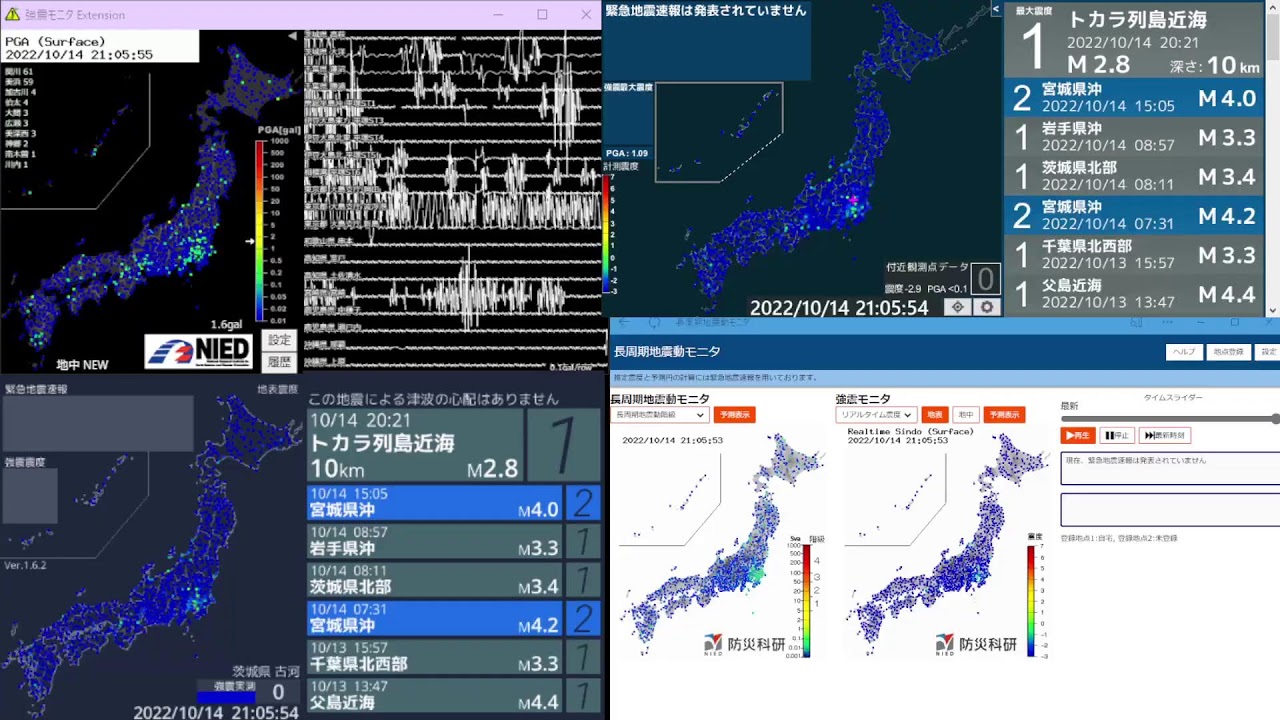The width and height of the screenshot is (1280, 720).
Task: Click the warning triangle icon in the Extension title bar
Action: pyautogui.click(x=12, y=14)
